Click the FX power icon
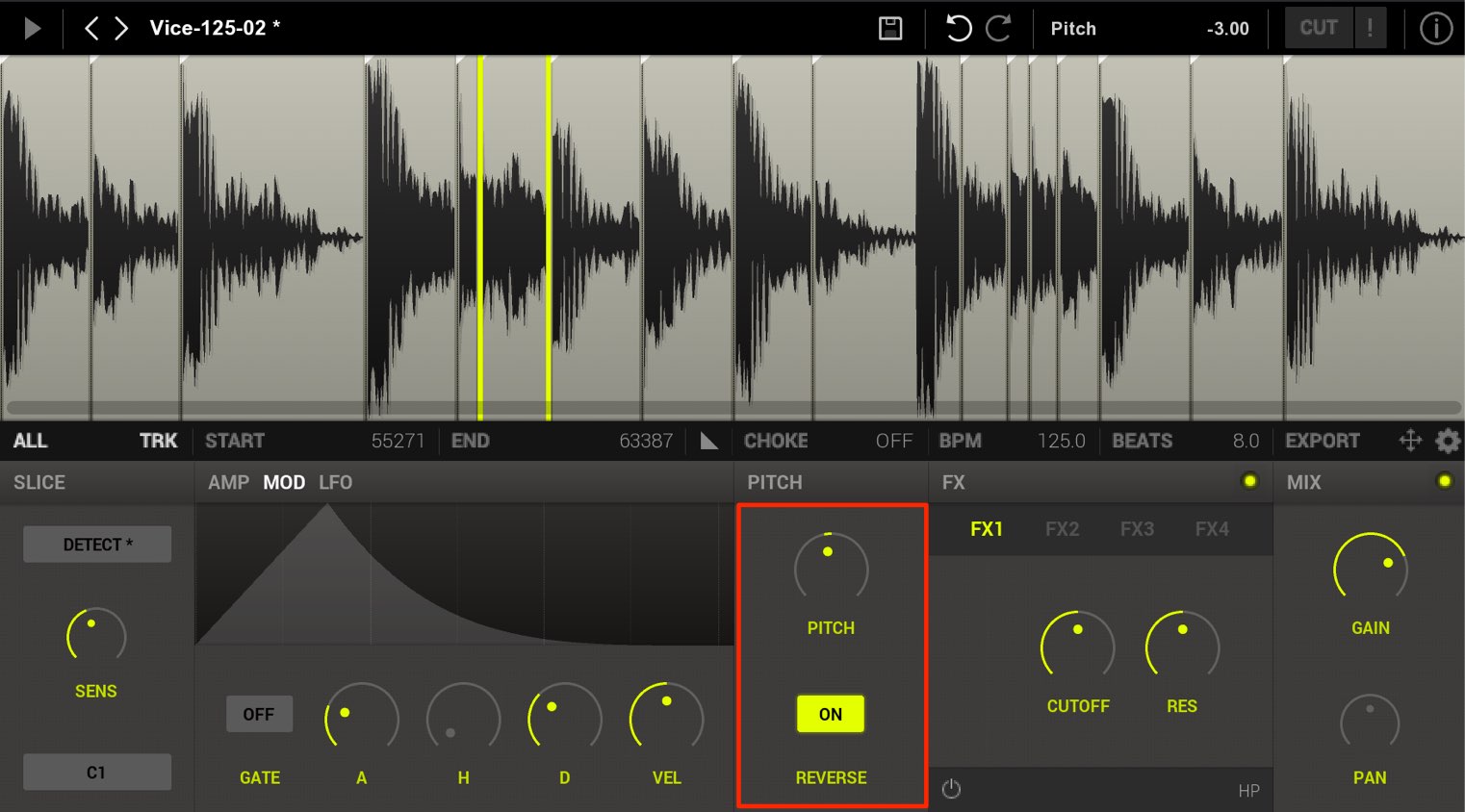1465x812 pixels. 951,789
